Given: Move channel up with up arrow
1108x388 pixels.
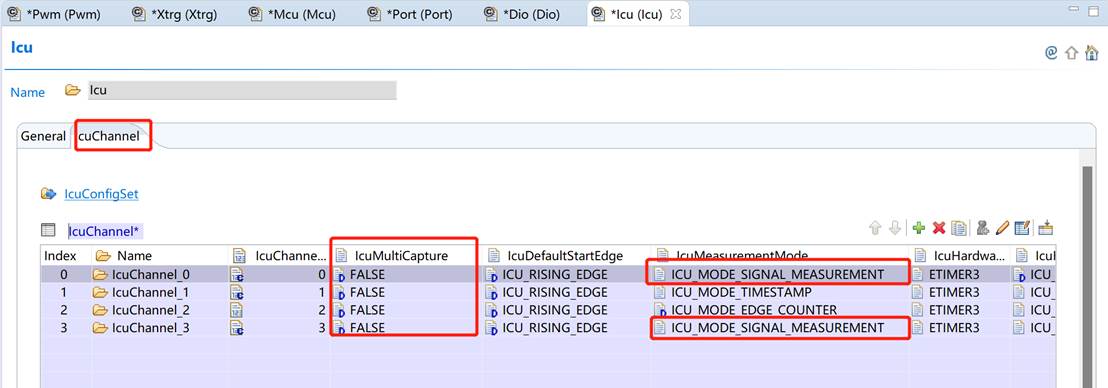Looking at the screenshot, I should [875, 228].
